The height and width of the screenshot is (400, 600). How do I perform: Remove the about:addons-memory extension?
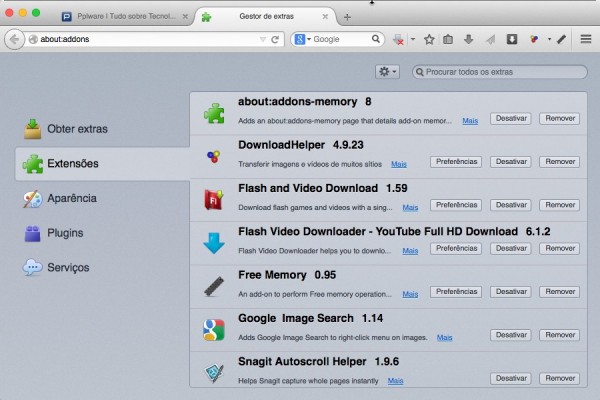pyautogui.click(x=560, y=118)
